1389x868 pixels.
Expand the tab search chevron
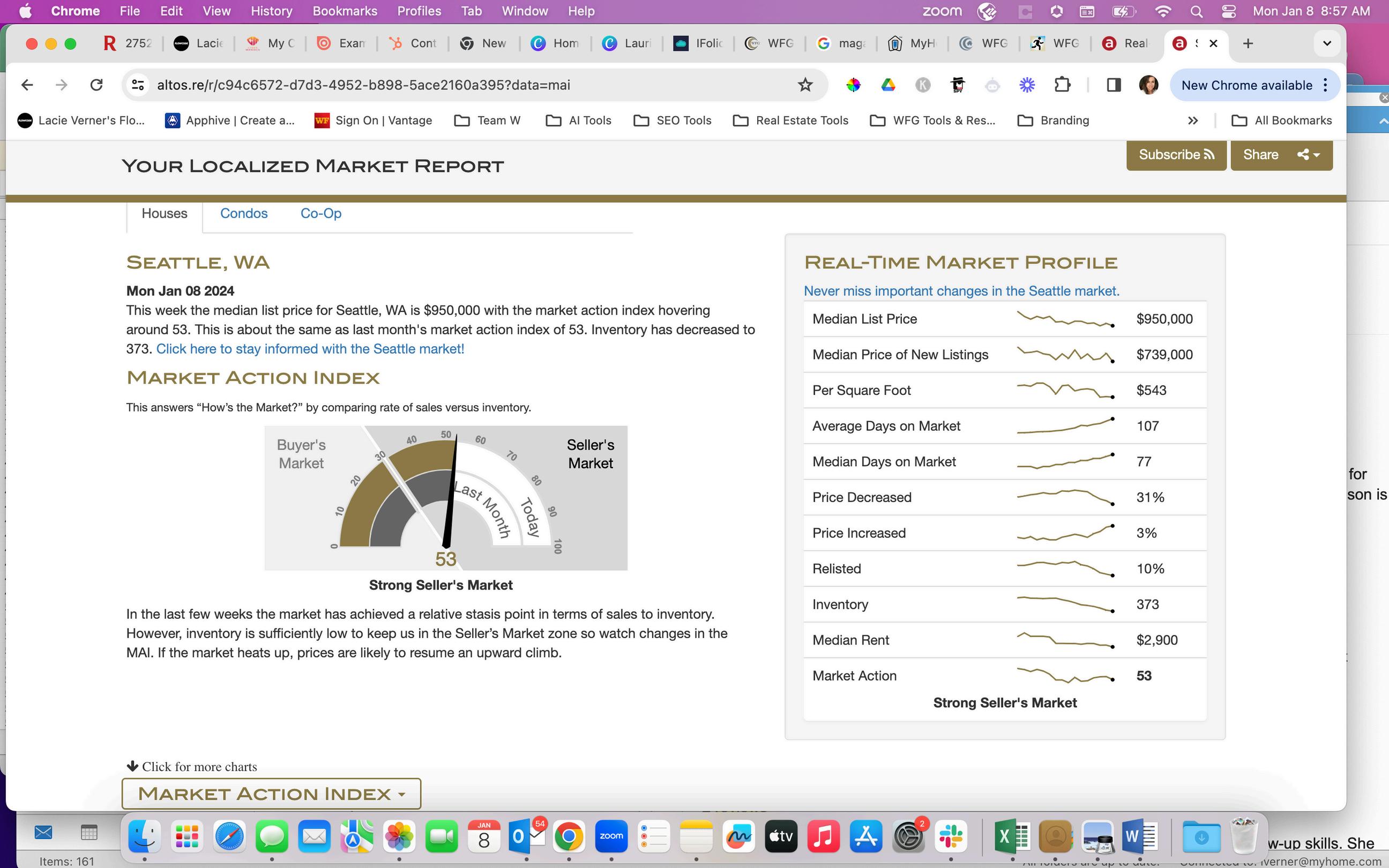1327,43
